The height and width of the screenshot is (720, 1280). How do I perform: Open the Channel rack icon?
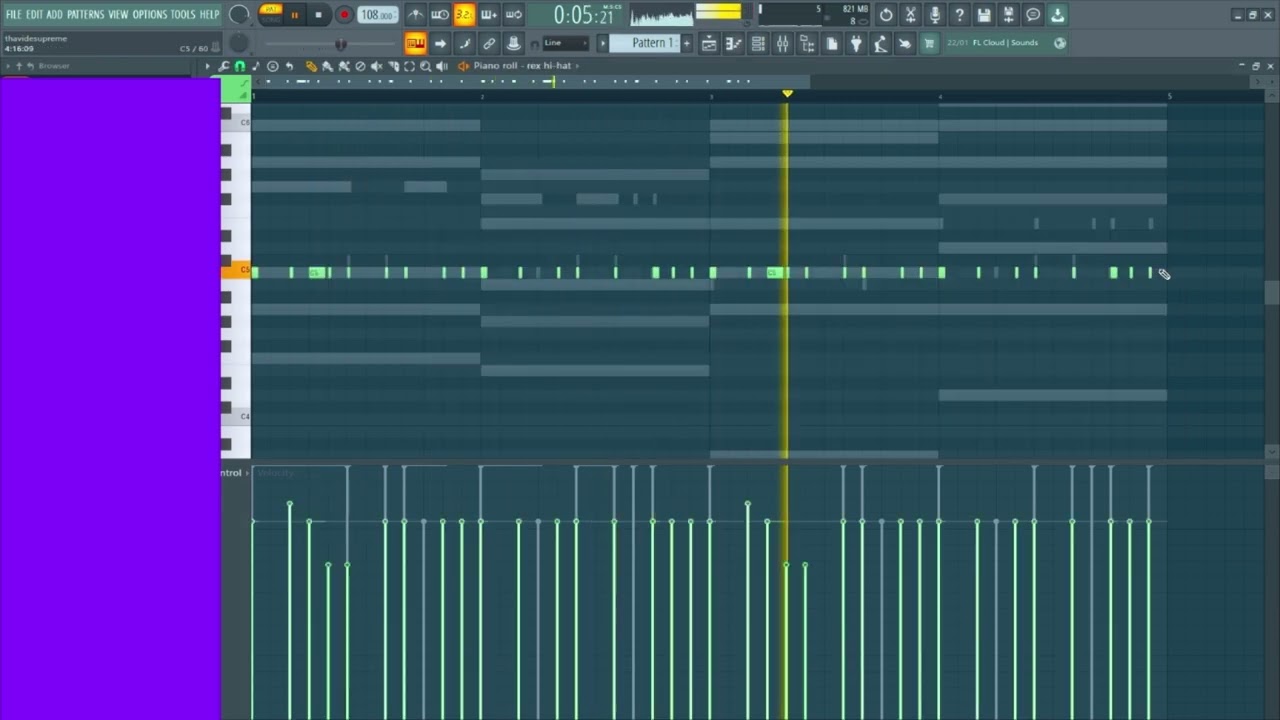coord(758,43)
